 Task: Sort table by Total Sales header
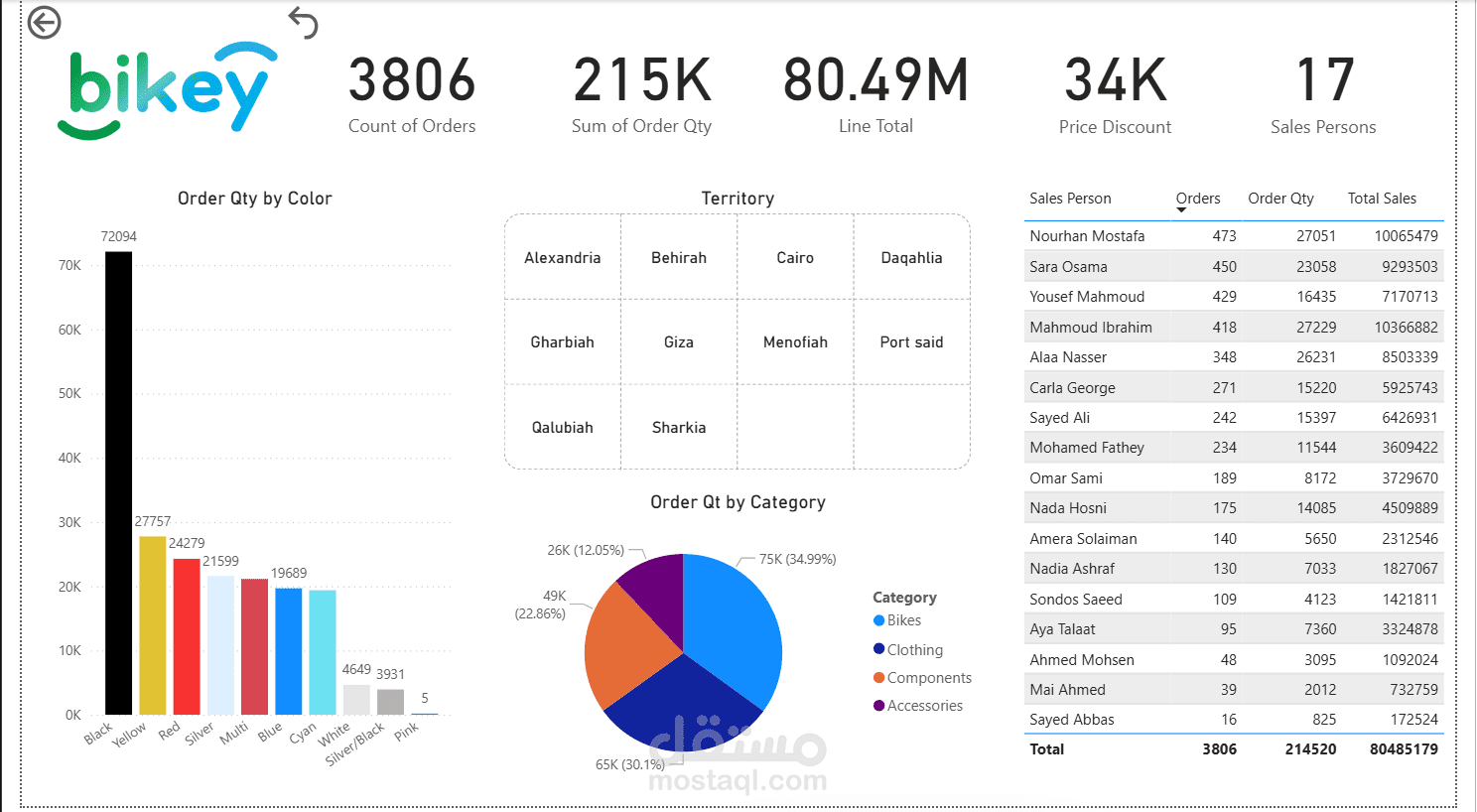click(1382, 199)
